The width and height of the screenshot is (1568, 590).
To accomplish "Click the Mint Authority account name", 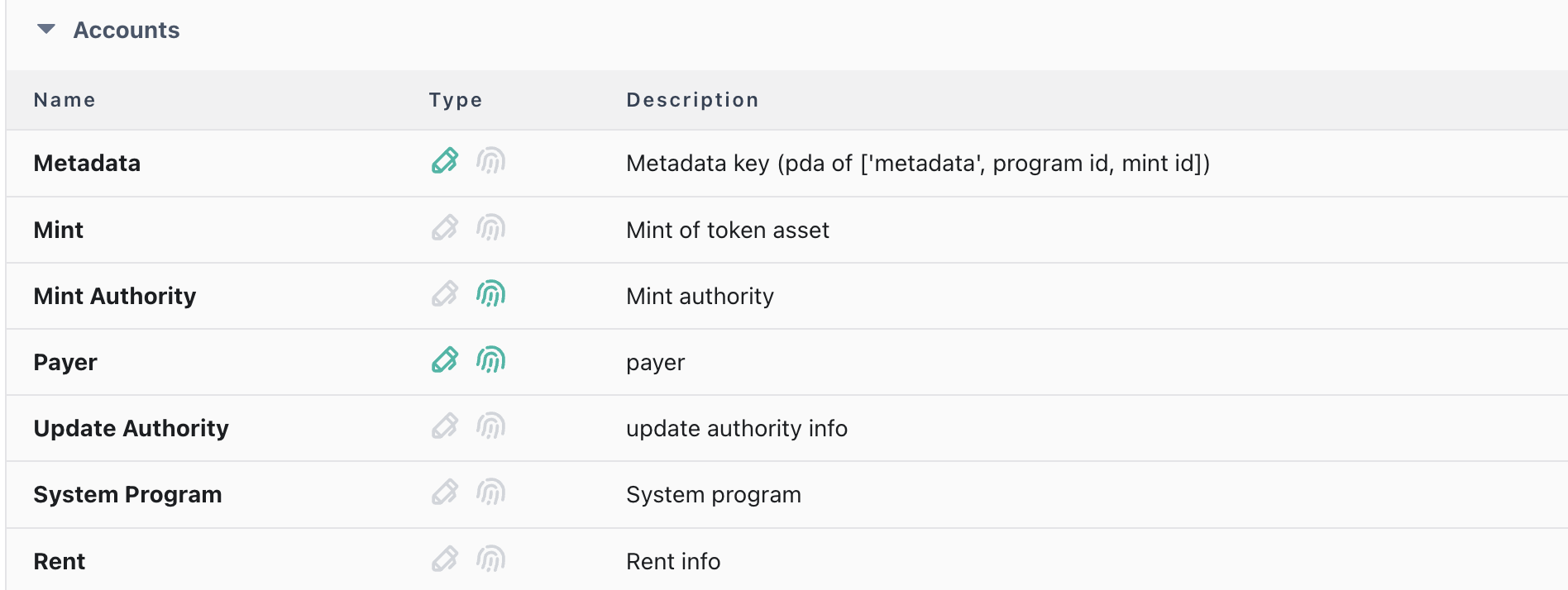I will [x=115, y=296].
